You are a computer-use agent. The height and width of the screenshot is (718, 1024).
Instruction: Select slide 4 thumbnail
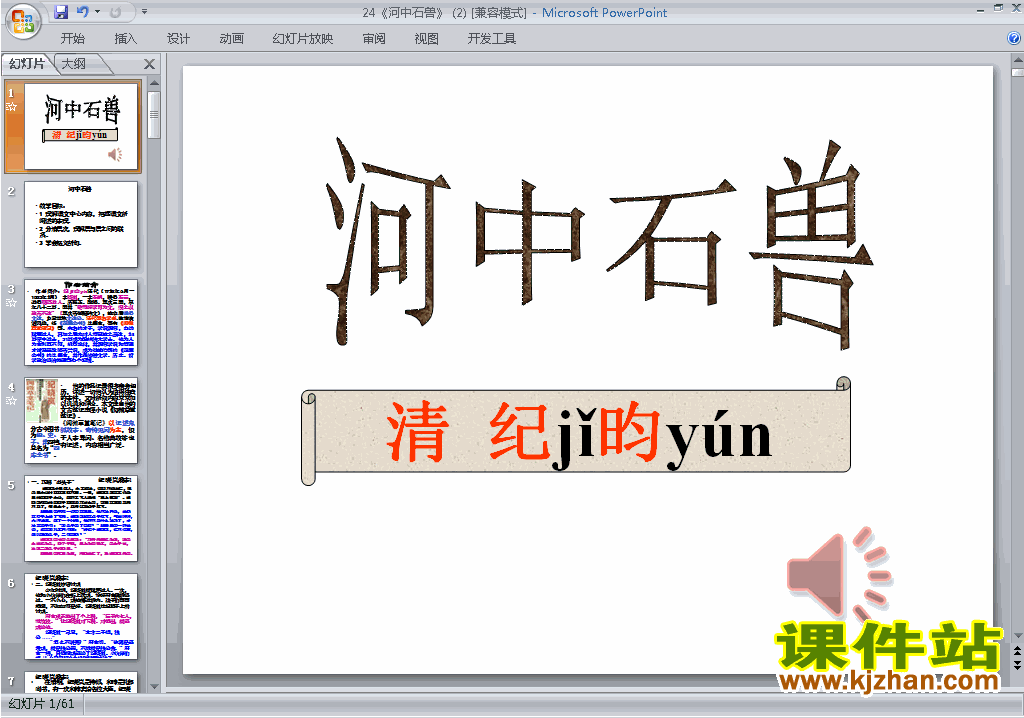coord(81,420)
